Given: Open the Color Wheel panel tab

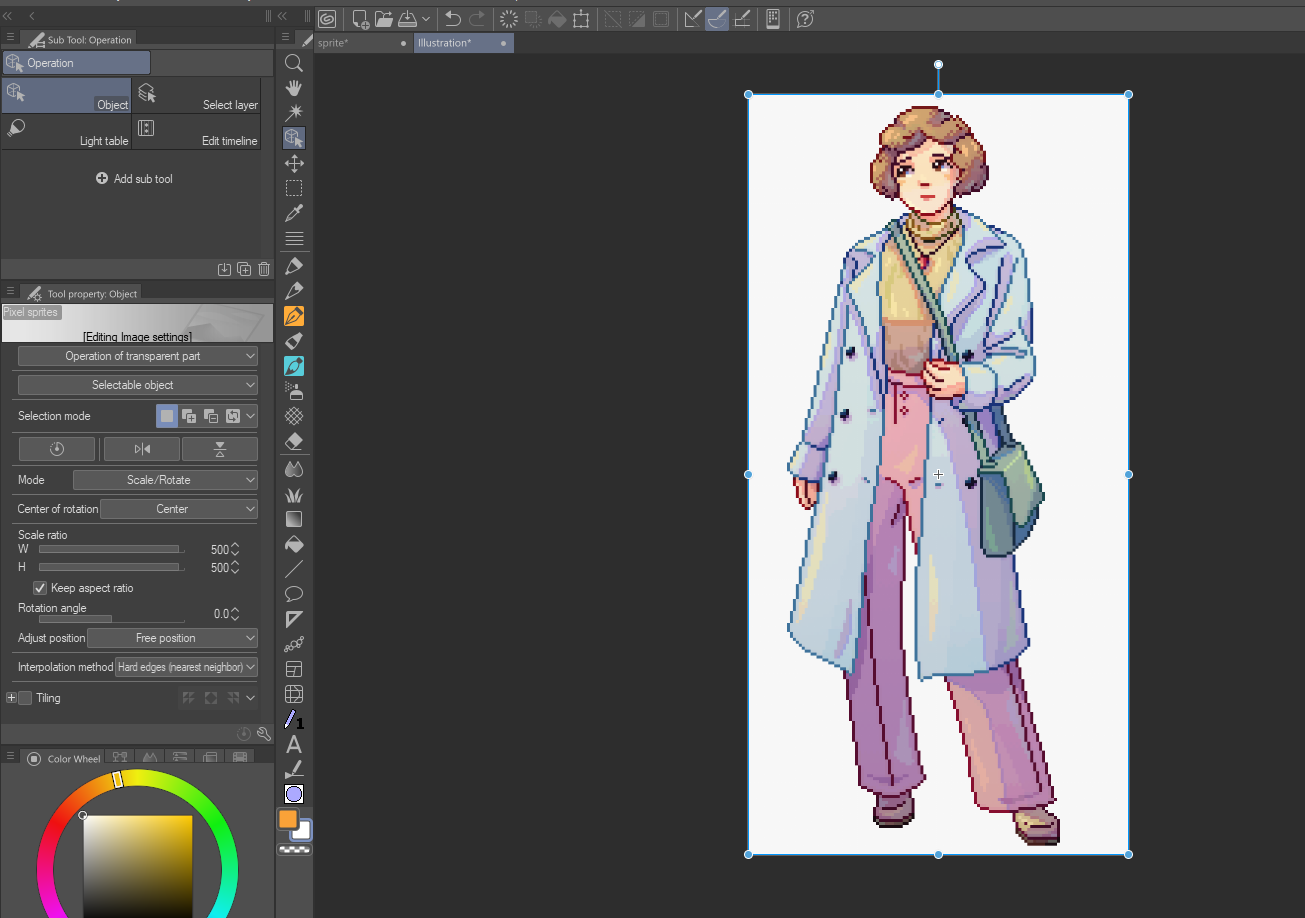Looking at the screenshot, I should (66, 759).
